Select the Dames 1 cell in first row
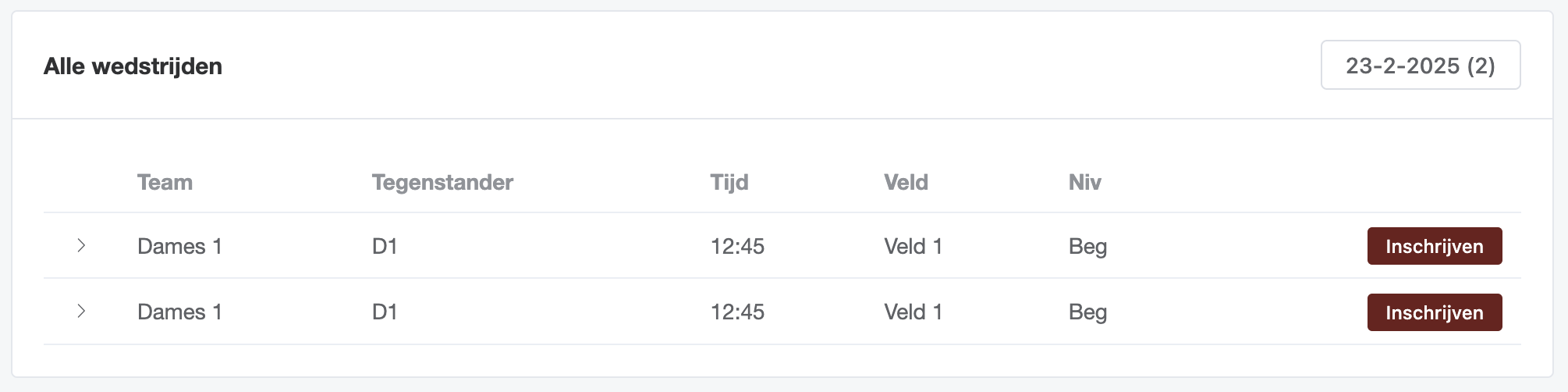This screenshot has height=392, width=1568. click(x=180, y=246)
